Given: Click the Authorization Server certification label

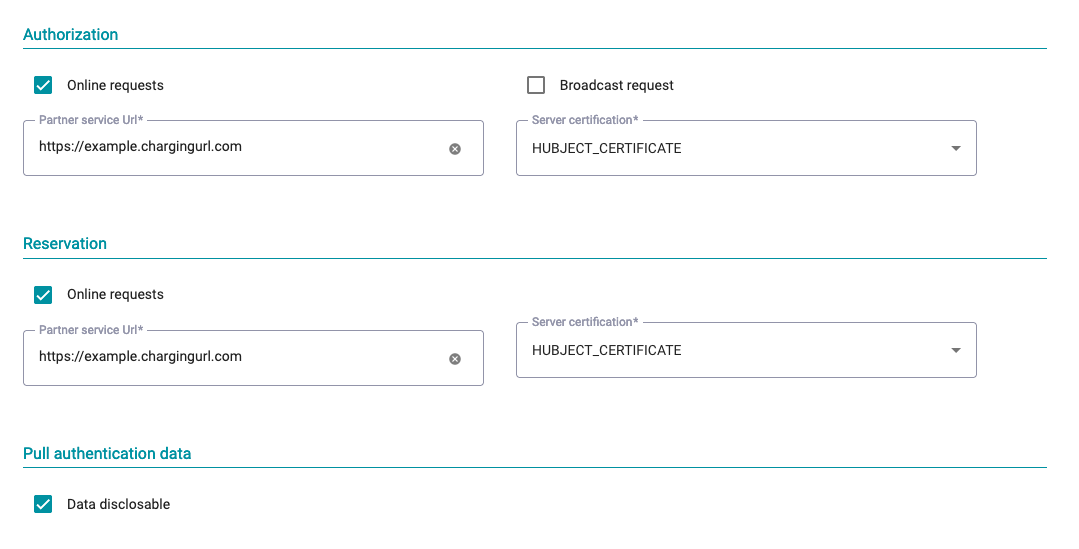Looking at the screenshot, I should coord(585,120).
